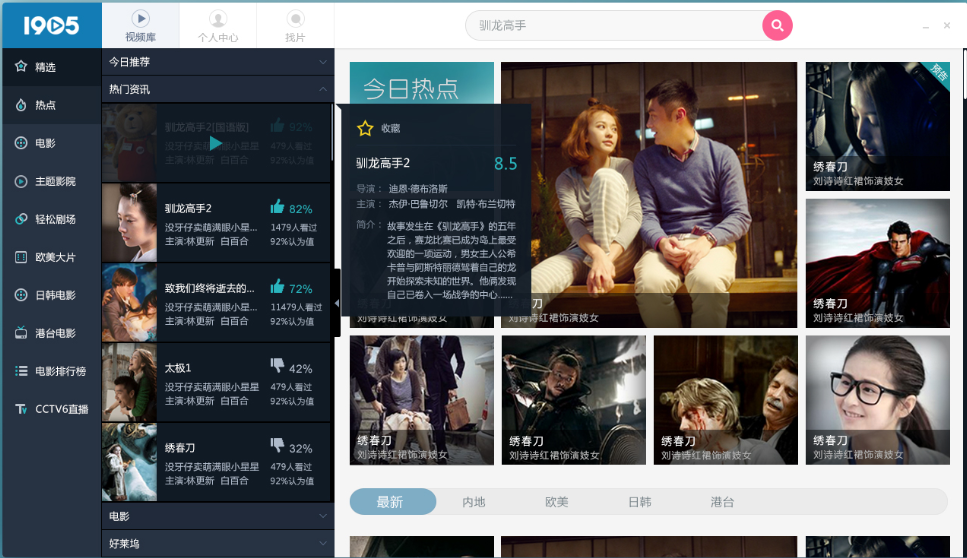Viewport: 967px width, 558px height.
Task: Select the 内地 filter tab
Action: click(474, 502)
